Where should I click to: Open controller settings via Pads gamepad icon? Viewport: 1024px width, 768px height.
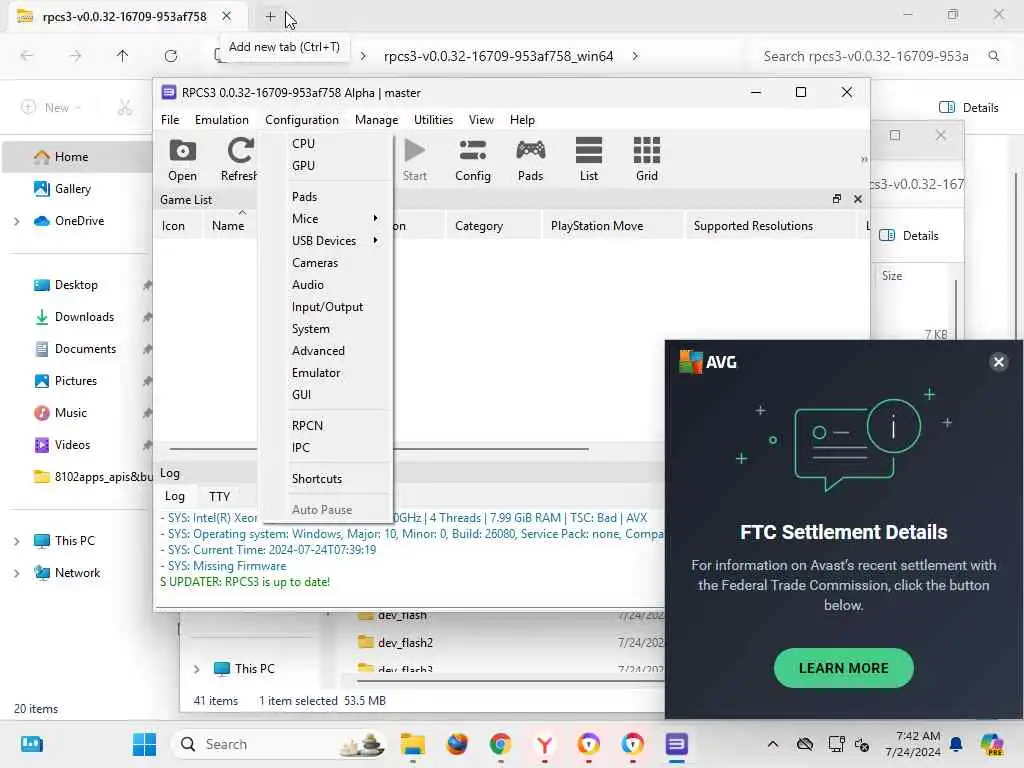(530, 159)
